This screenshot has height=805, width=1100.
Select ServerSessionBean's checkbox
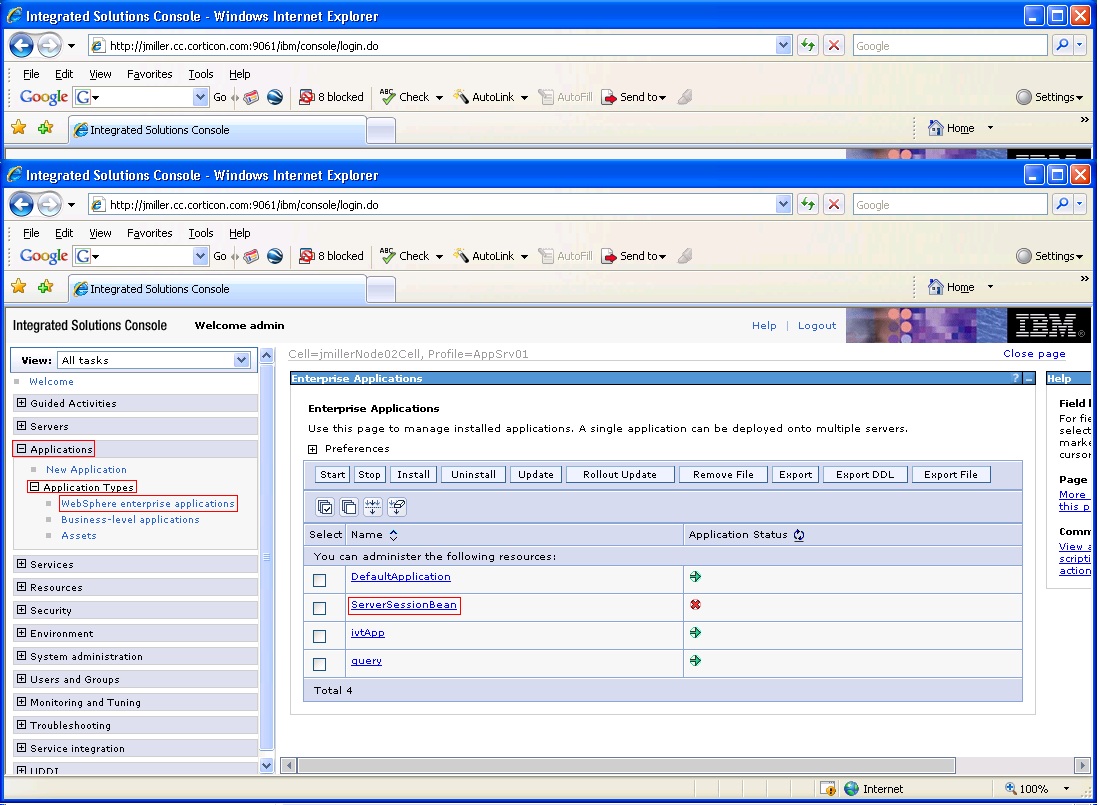tap(321, 607)
